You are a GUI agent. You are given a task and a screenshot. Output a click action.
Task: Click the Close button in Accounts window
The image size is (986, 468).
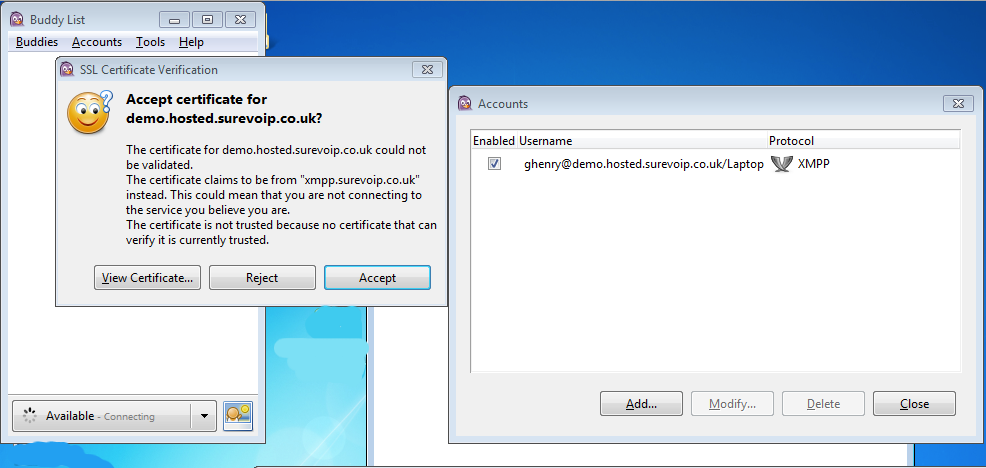pos(914,404)
